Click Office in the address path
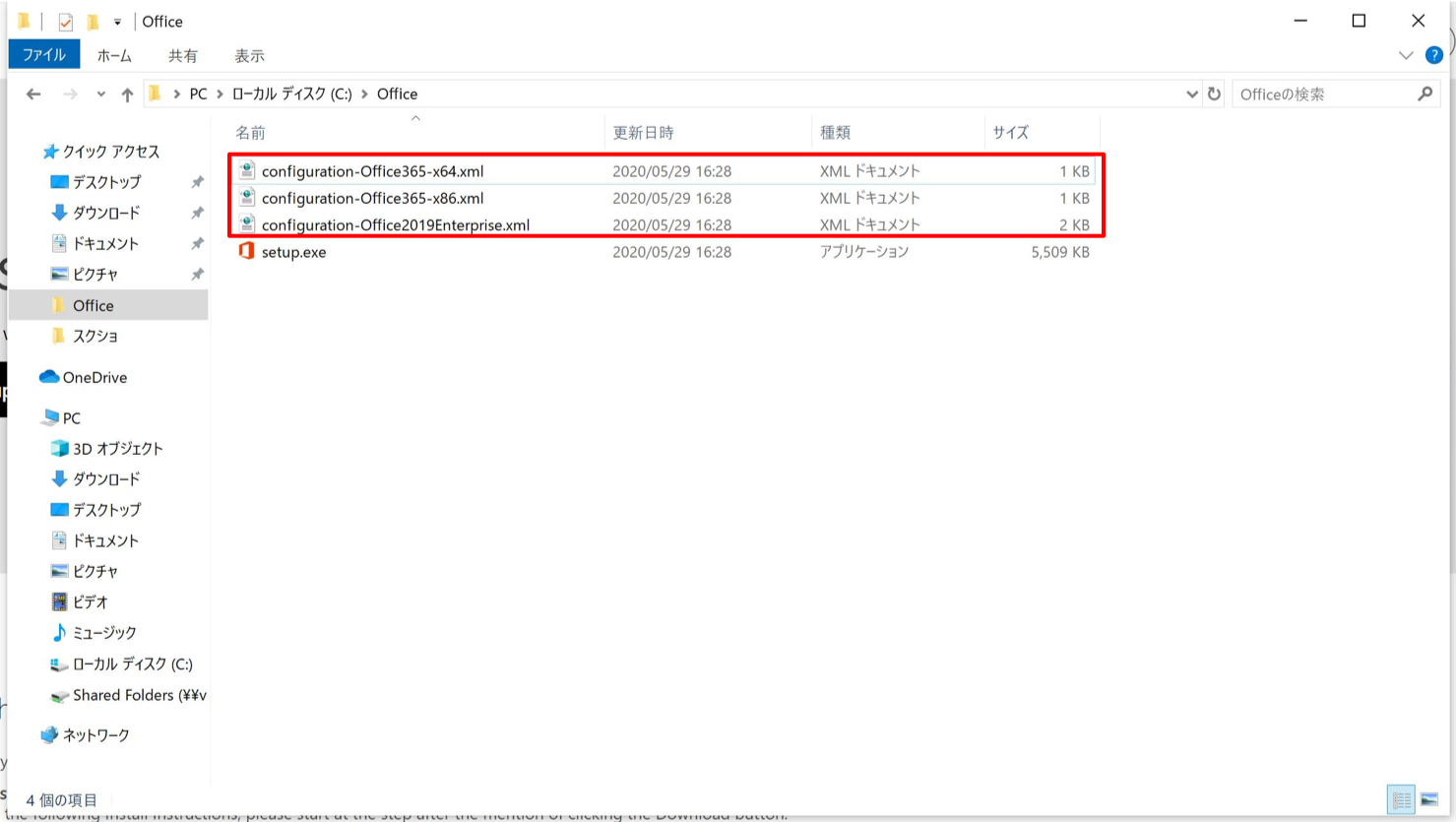Image resolution: width=1456 pixels, height=822 pixels. 397,94
